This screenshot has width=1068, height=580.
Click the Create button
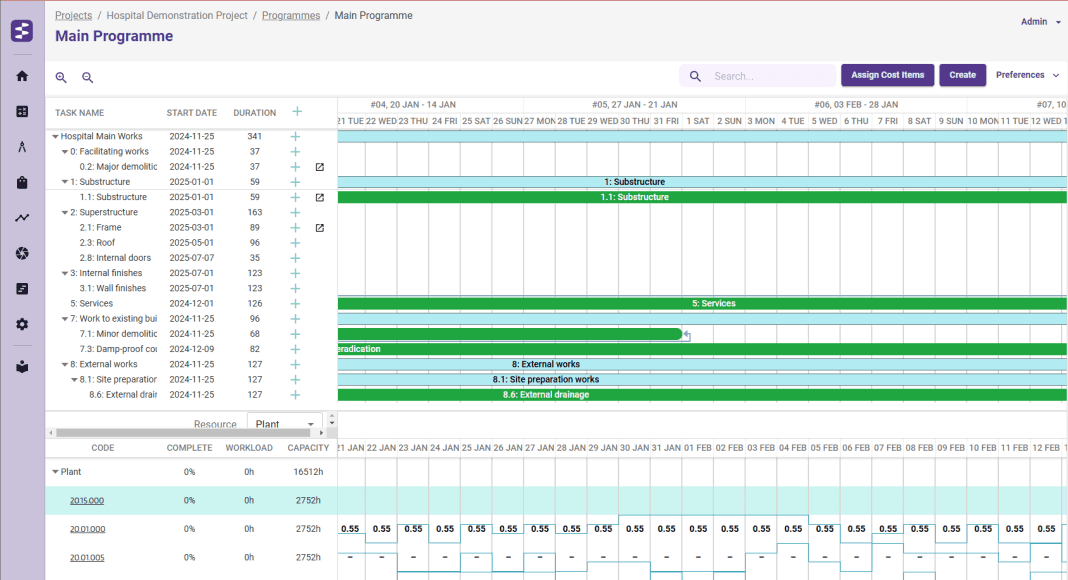click(x=962, y=75)
